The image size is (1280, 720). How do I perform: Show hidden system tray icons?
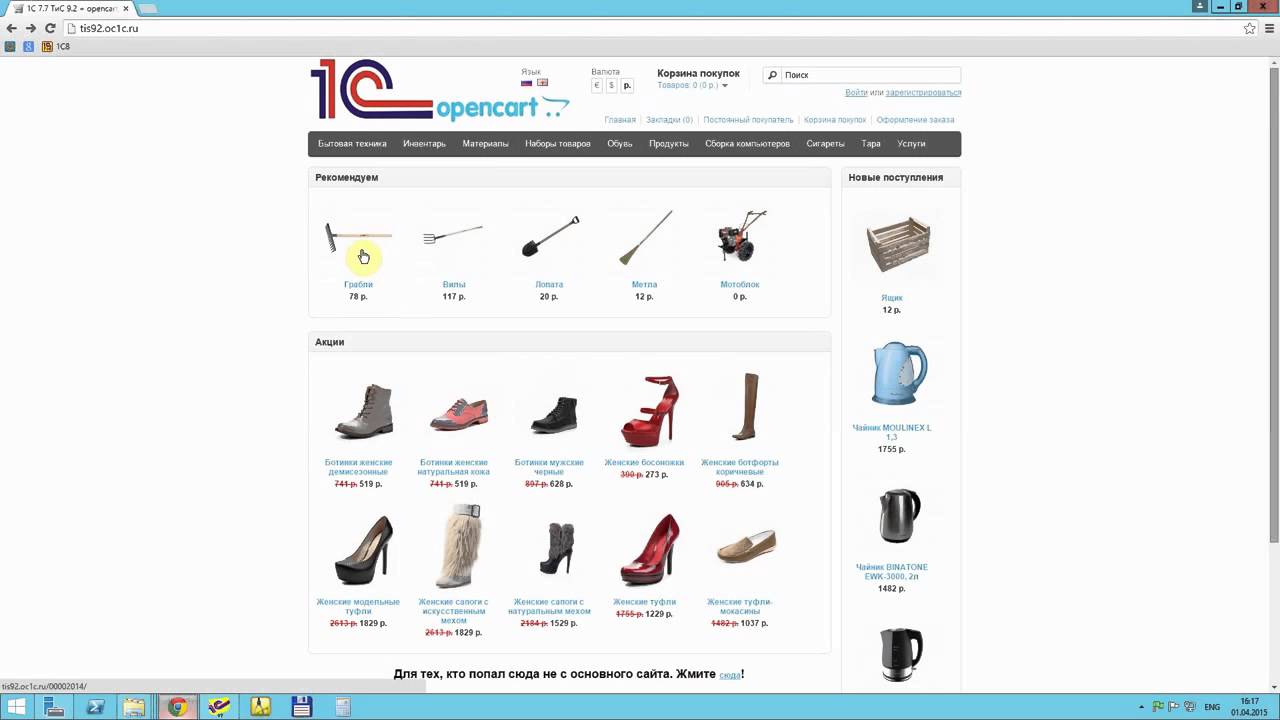[x=1143, y=707]
